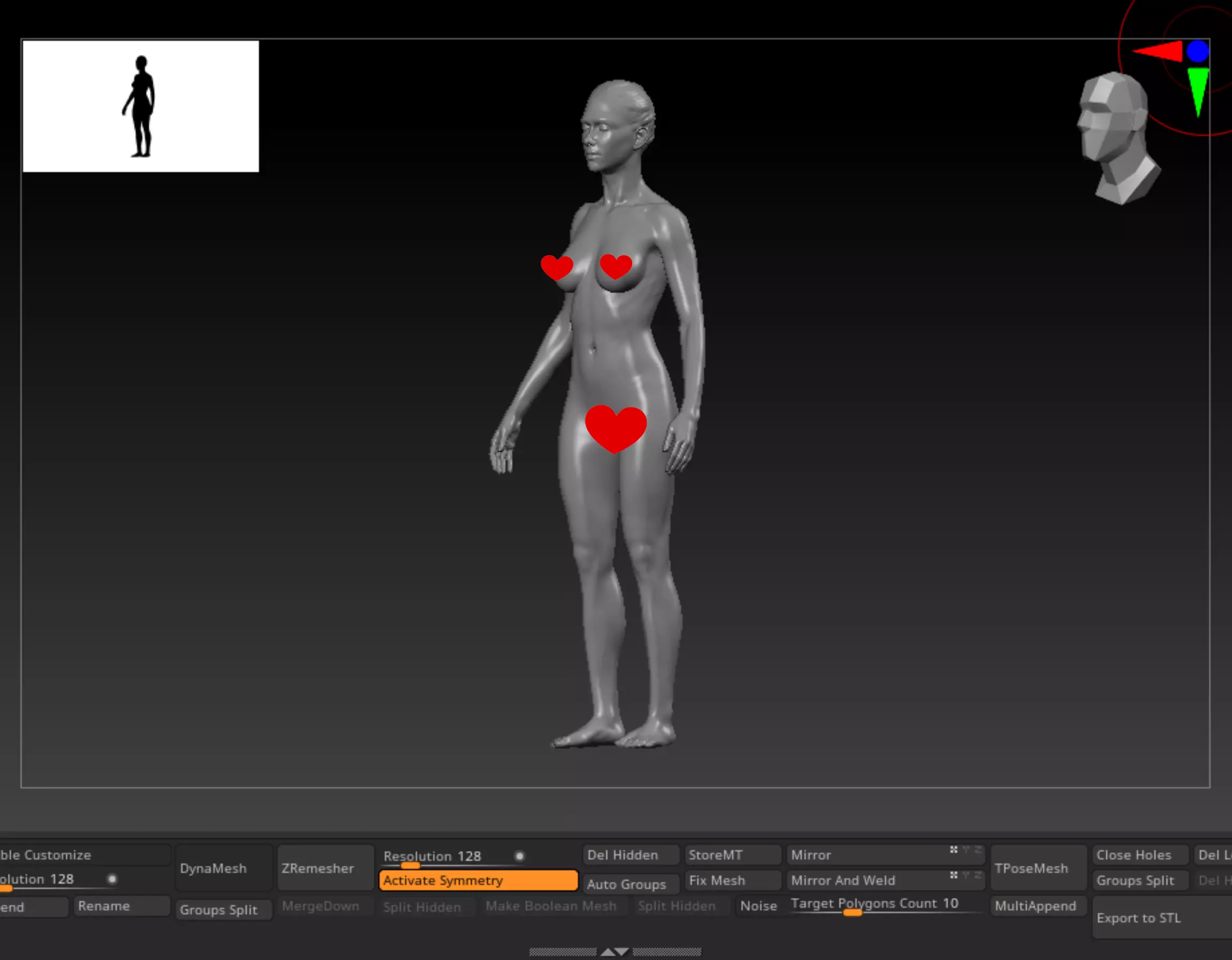Click the CamView head orientation widget
This screenshot has height=960, width=1232.
[1119, 139]
